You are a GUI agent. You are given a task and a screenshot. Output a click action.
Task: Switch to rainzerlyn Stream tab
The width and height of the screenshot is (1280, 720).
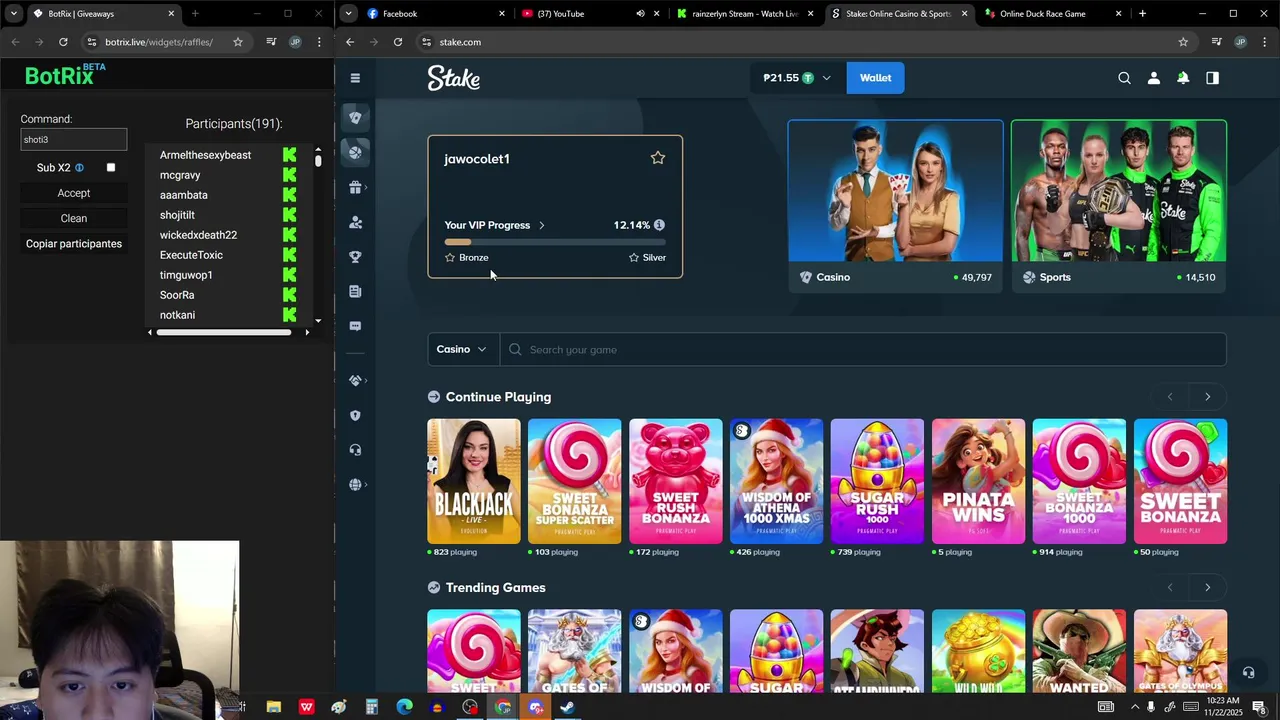click(745, 14)
